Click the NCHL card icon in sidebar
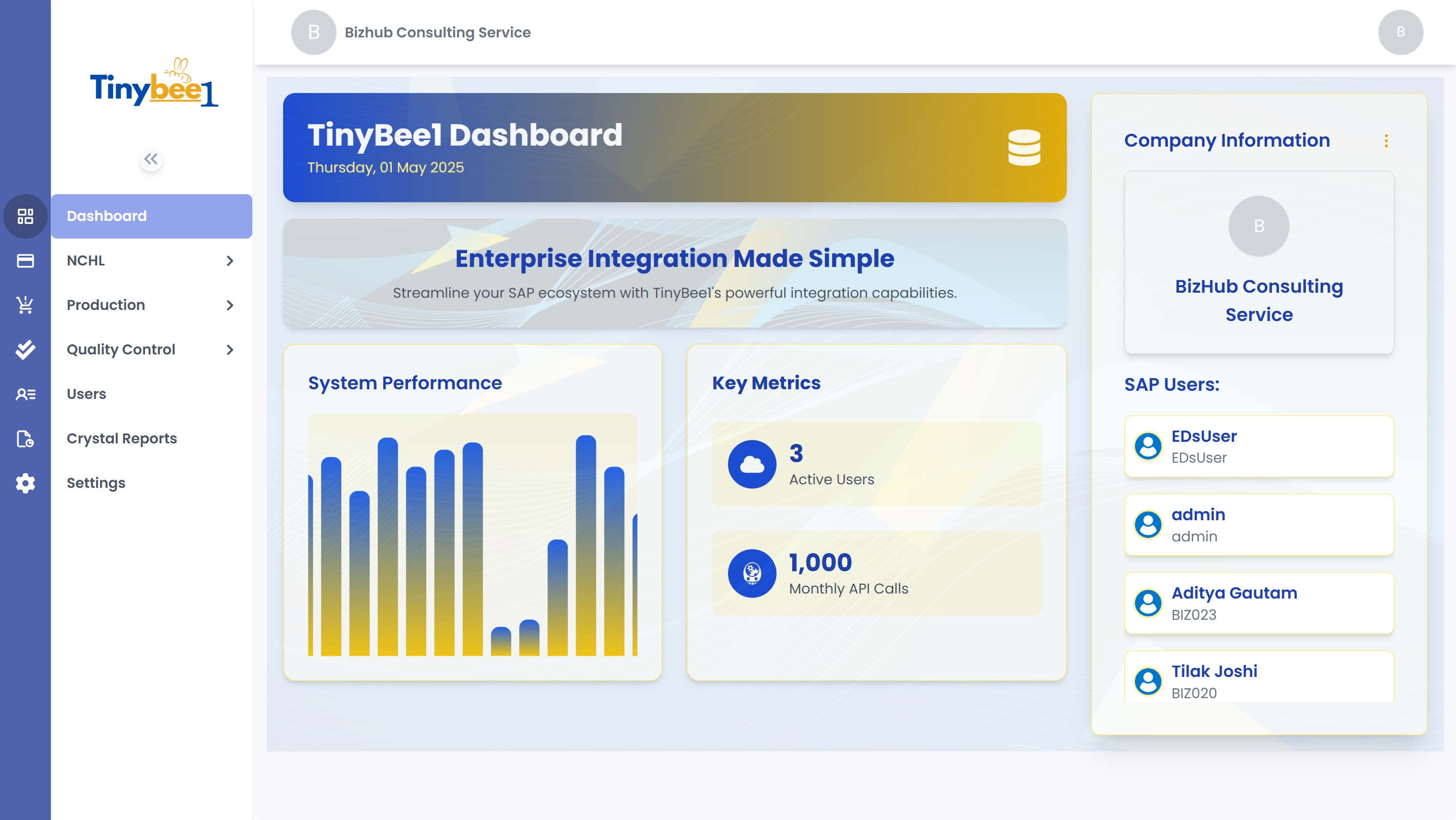The width and height of the screenshot is (1456, 820). tap(25, 260)
